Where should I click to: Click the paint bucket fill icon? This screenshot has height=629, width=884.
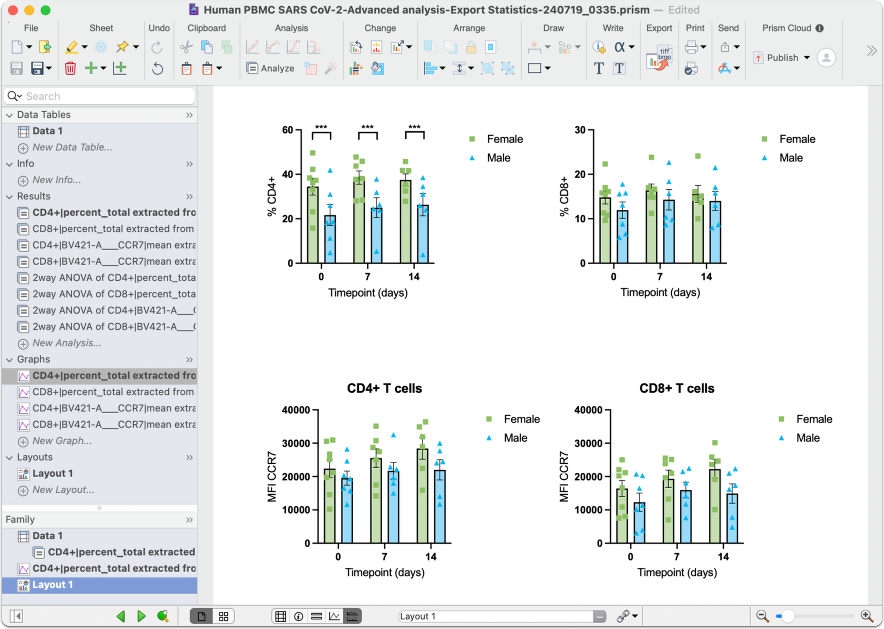coord(377,69)
